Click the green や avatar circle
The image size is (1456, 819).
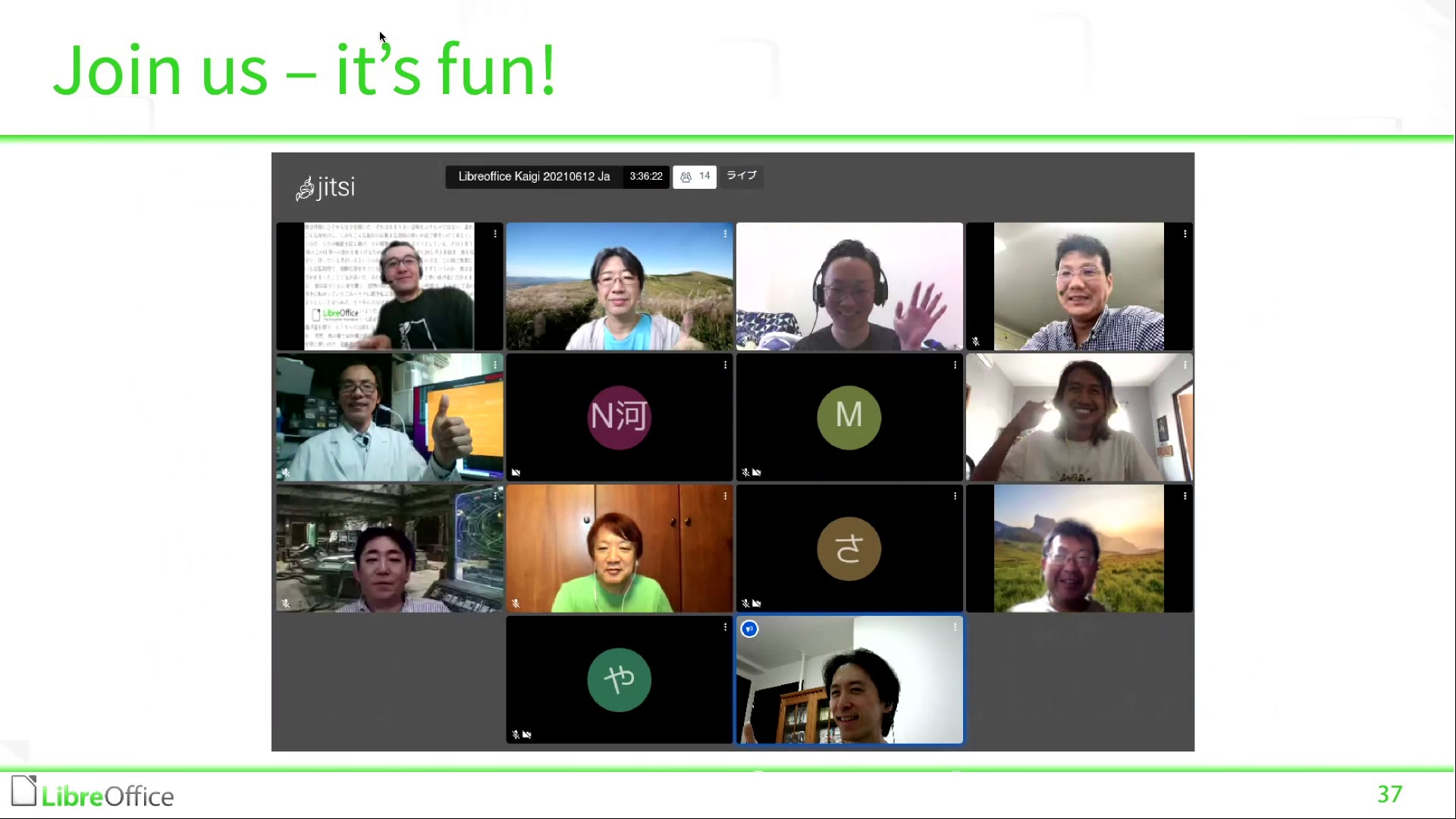coord(620,679)
